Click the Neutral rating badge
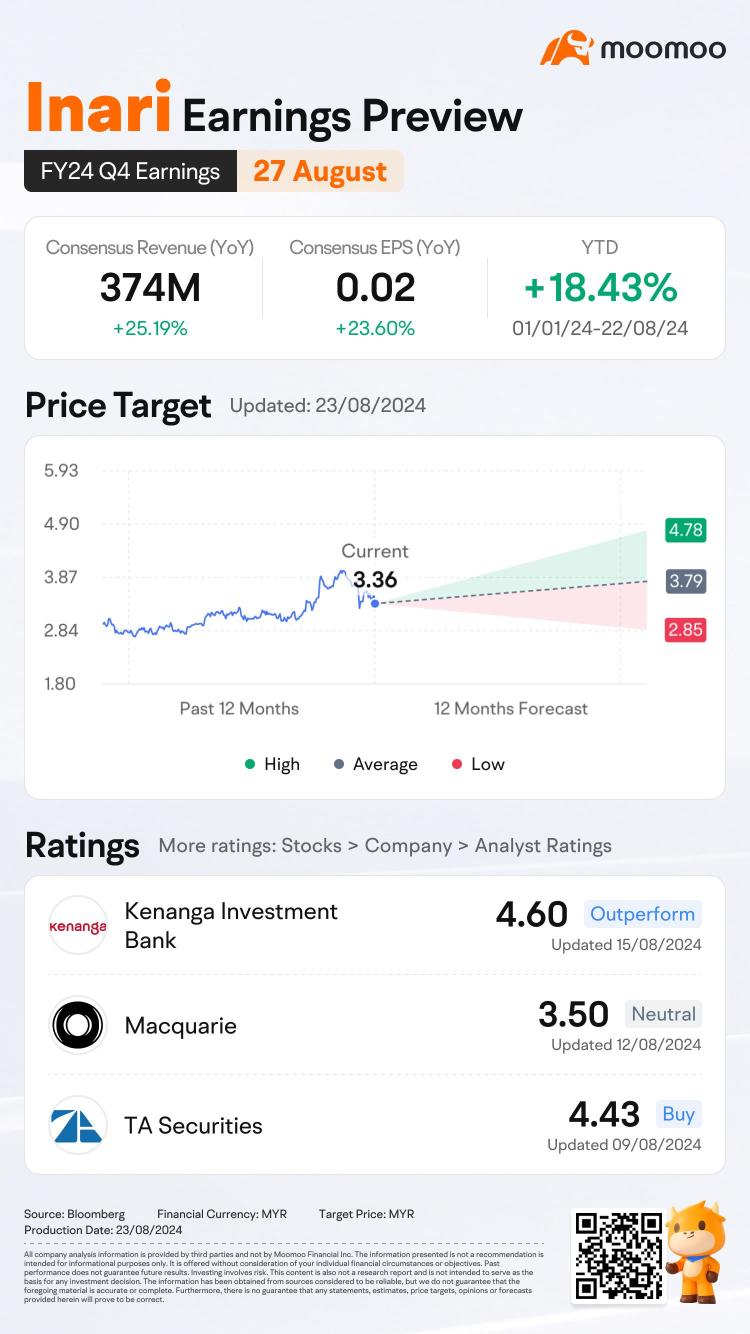Screen dimensions: 750x1334 (663, 1014)
